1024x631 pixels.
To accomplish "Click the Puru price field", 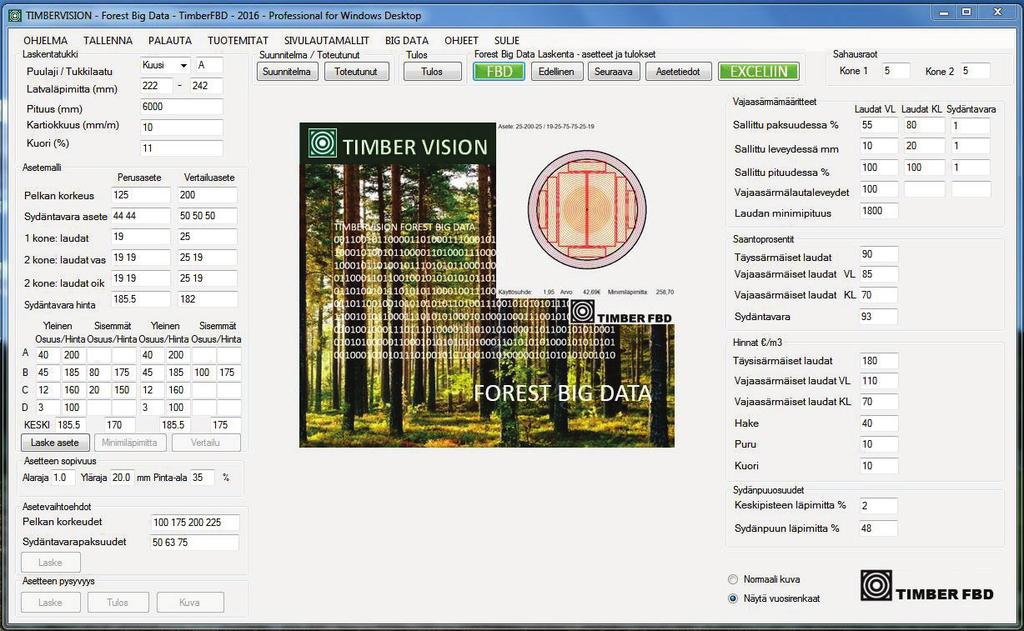I will point(878,445).
